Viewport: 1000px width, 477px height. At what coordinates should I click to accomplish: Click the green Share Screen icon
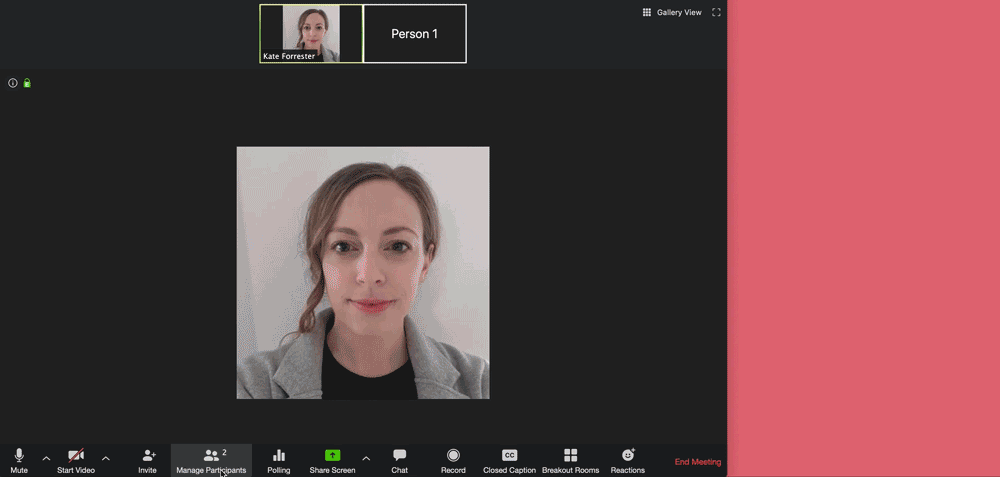[332, 456]
